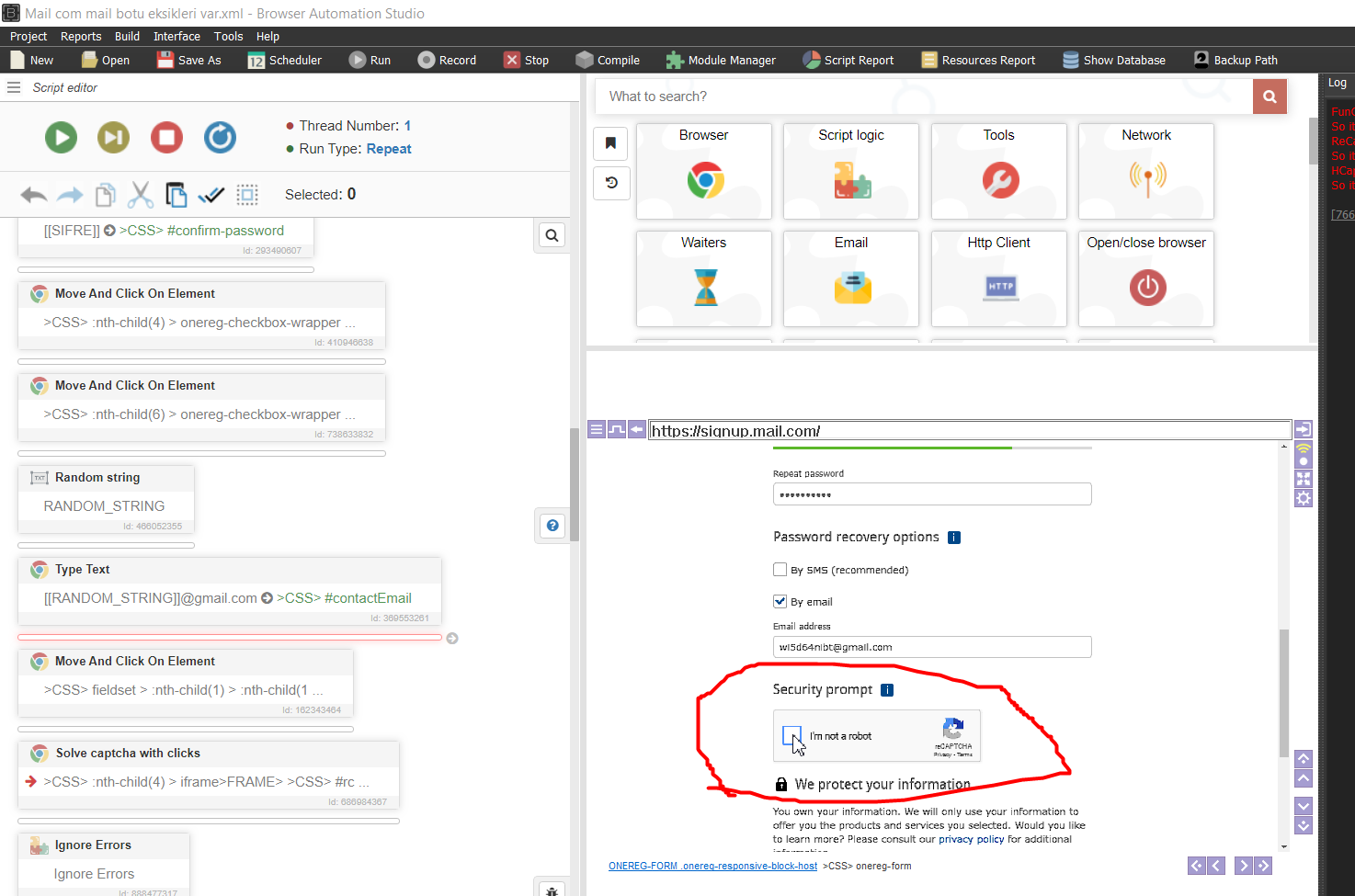The height and width of the screenshot is (896, 1355).
Task: Click the Compile toolbar button
Action: pos(608,60)
